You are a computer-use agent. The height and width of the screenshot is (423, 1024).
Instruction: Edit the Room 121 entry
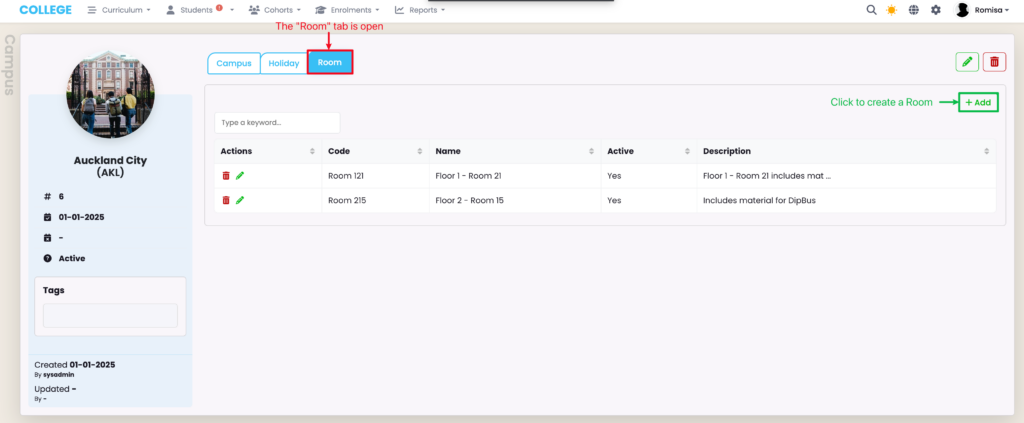click(x=240, y=175)
